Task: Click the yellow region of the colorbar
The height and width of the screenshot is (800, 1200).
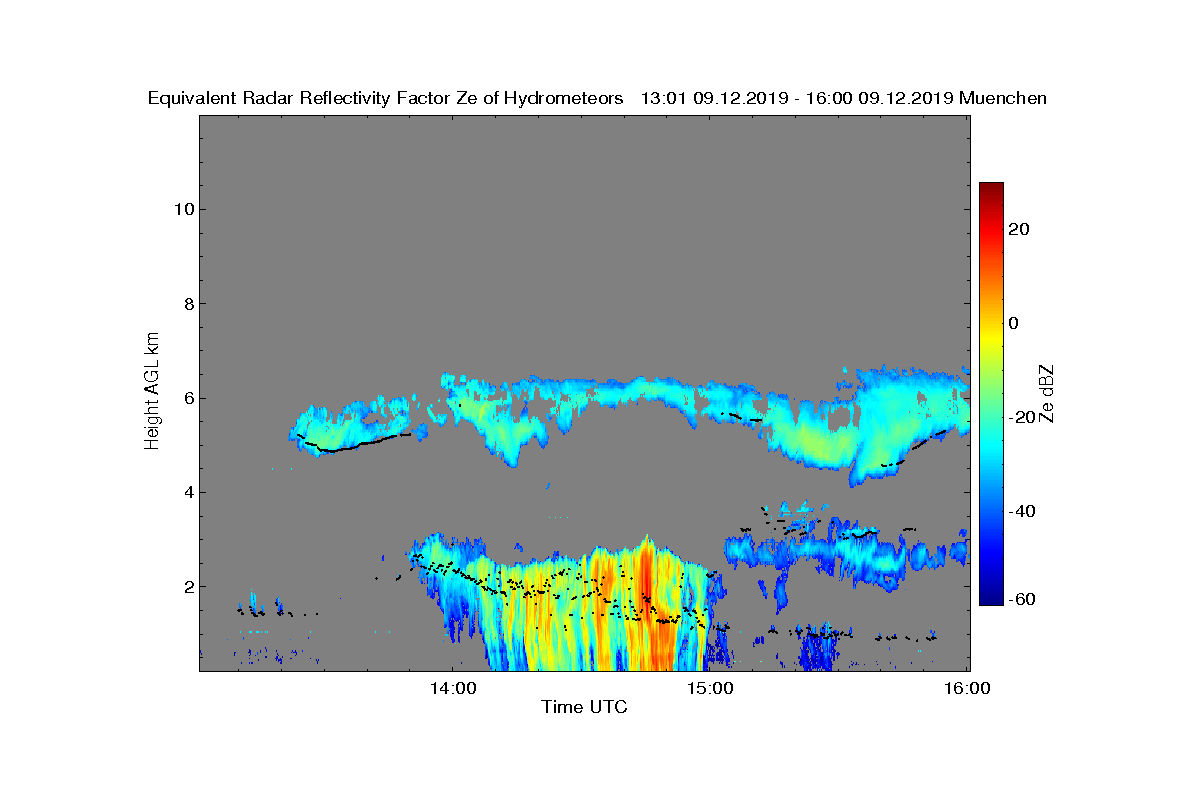Action: coord(991,340)
